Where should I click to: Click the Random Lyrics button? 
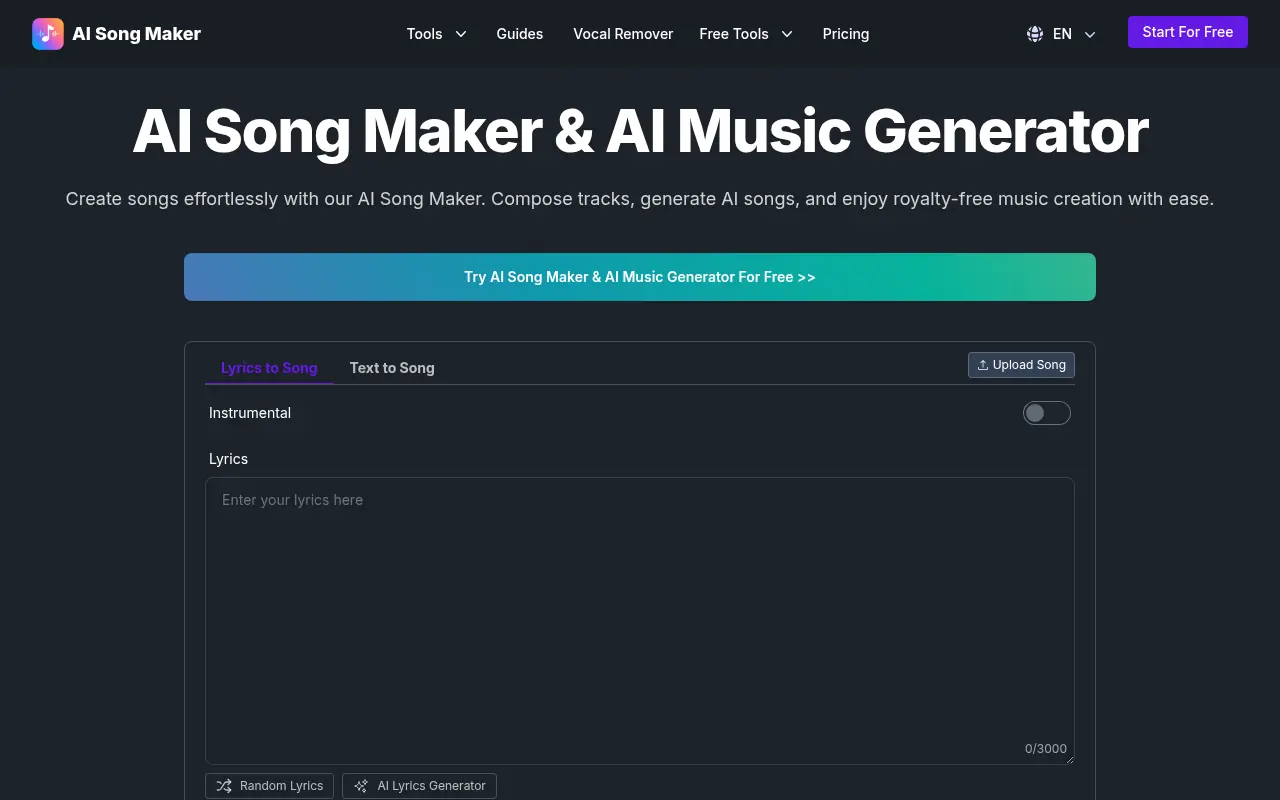269,785
